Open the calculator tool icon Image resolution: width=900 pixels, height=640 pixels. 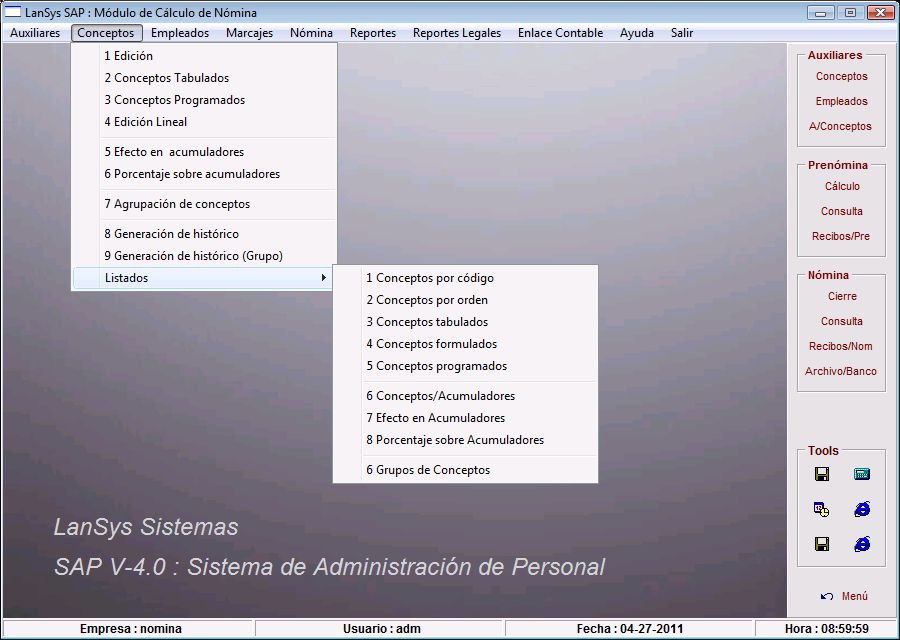pyautogui.click(x=862, y=474)
